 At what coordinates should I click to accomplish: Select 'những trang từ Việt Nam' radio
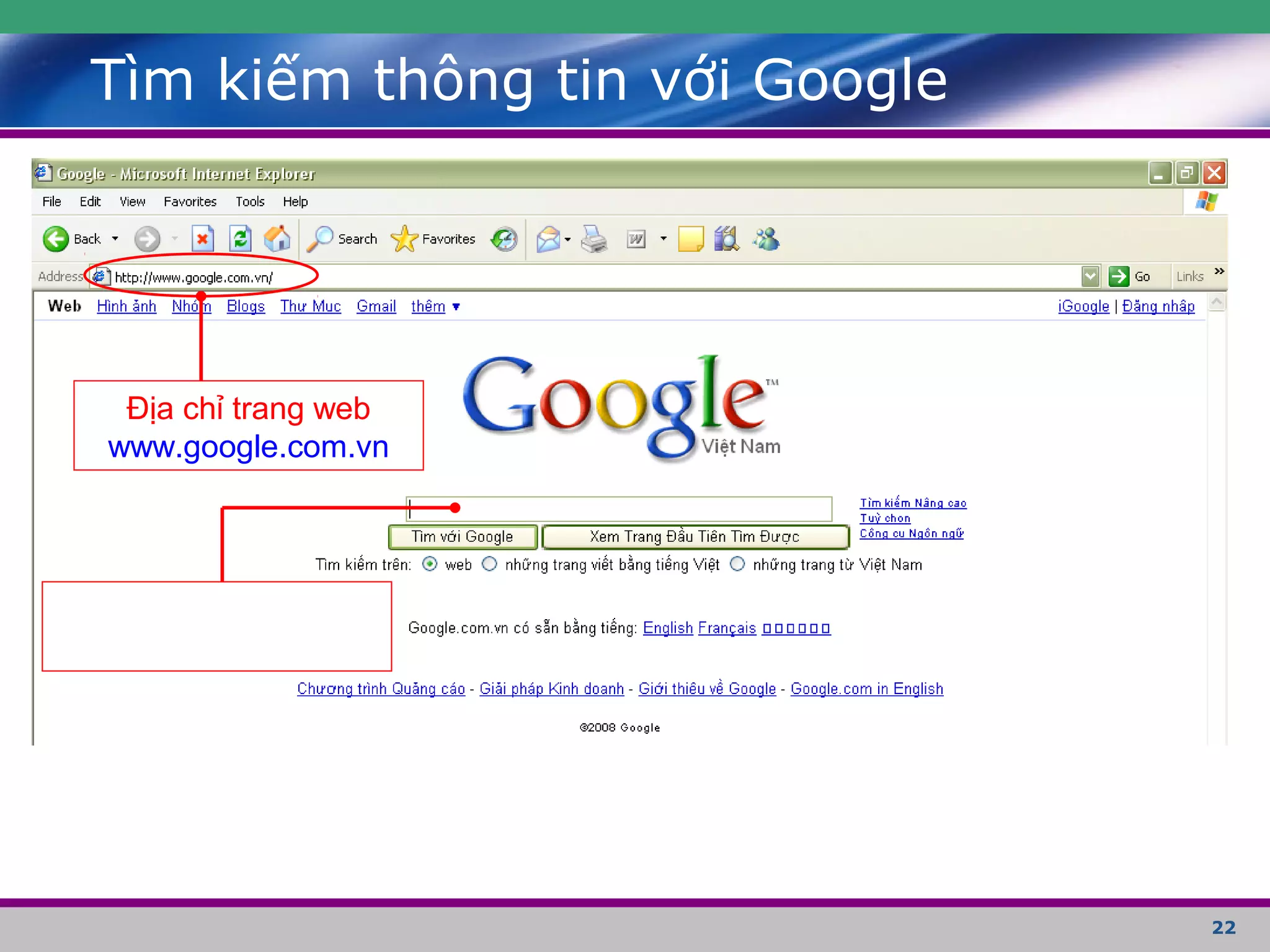pyautogui.click(x=737, y=564)
